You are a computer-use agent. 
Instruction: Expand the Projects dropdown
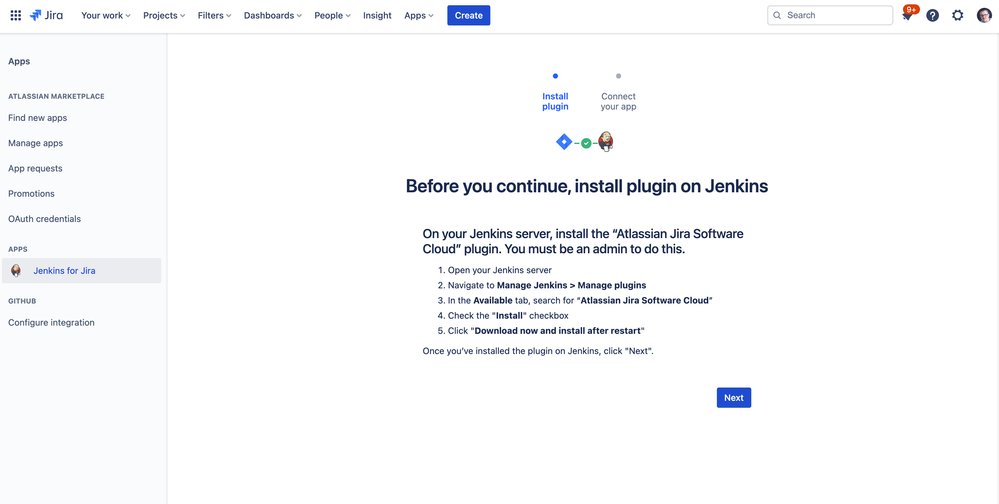[x=164, y=15]
